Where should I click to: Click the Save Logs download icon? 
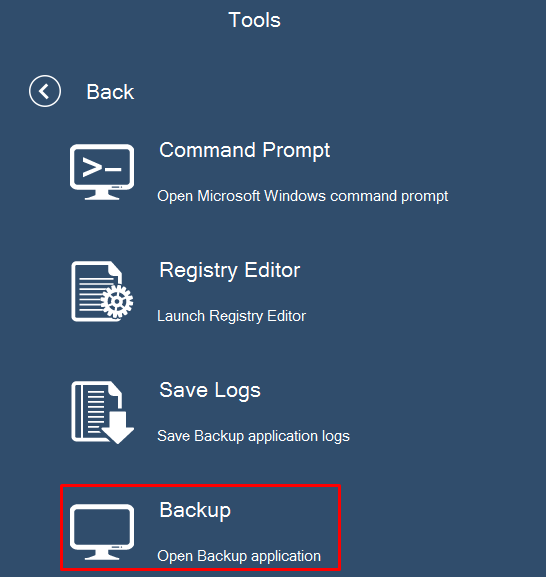point(102,412)
